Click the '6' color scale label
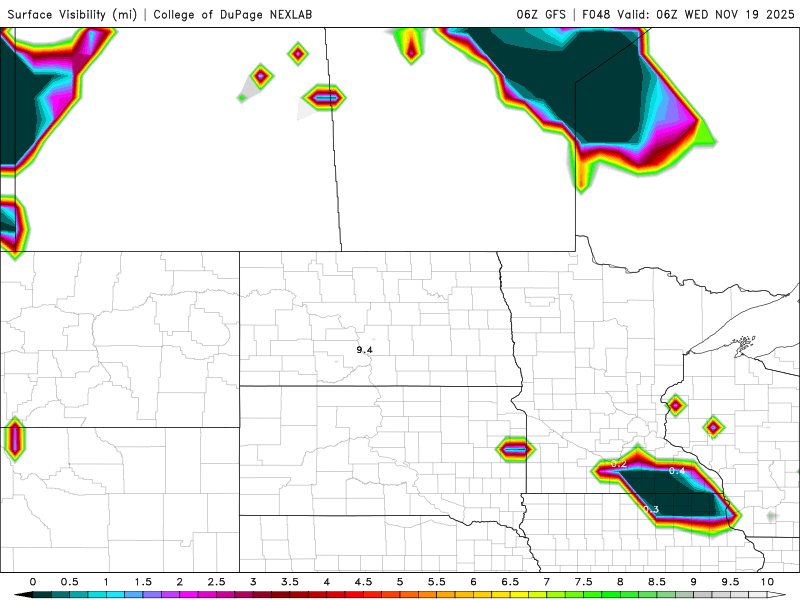 click(473, 582)
